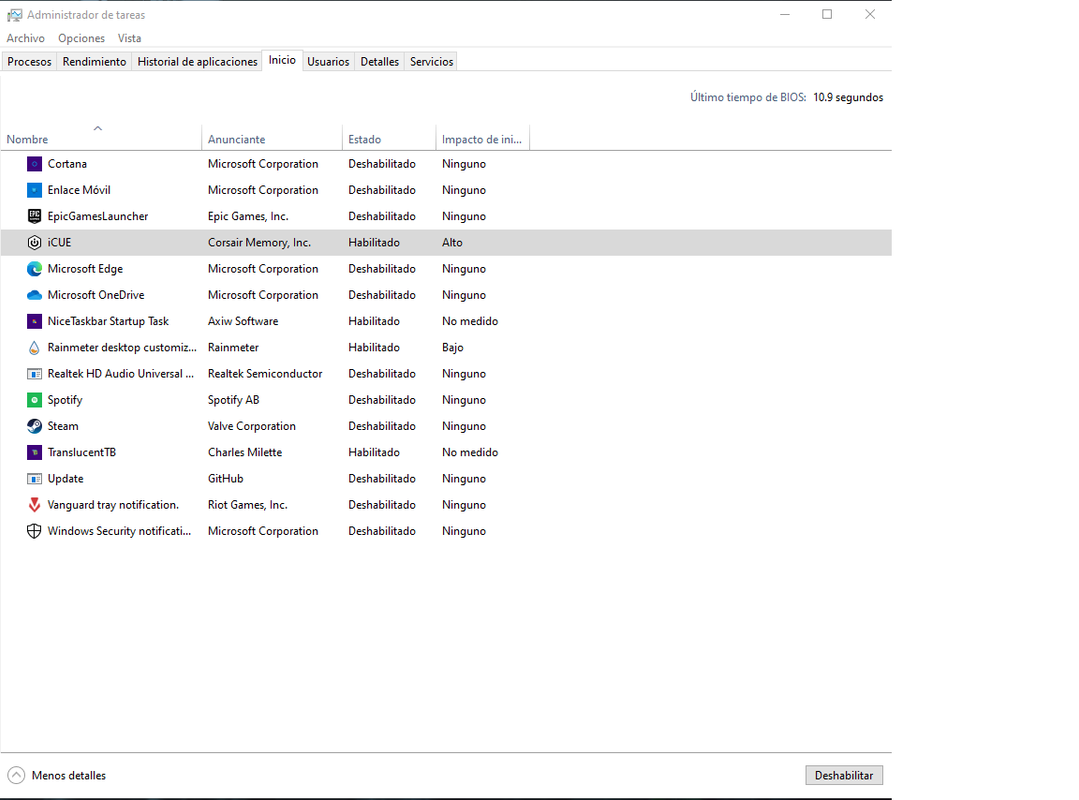This screenshot has height=800, width=1079.
Task: Click the GitHub publisher cell
Action: 226,479
